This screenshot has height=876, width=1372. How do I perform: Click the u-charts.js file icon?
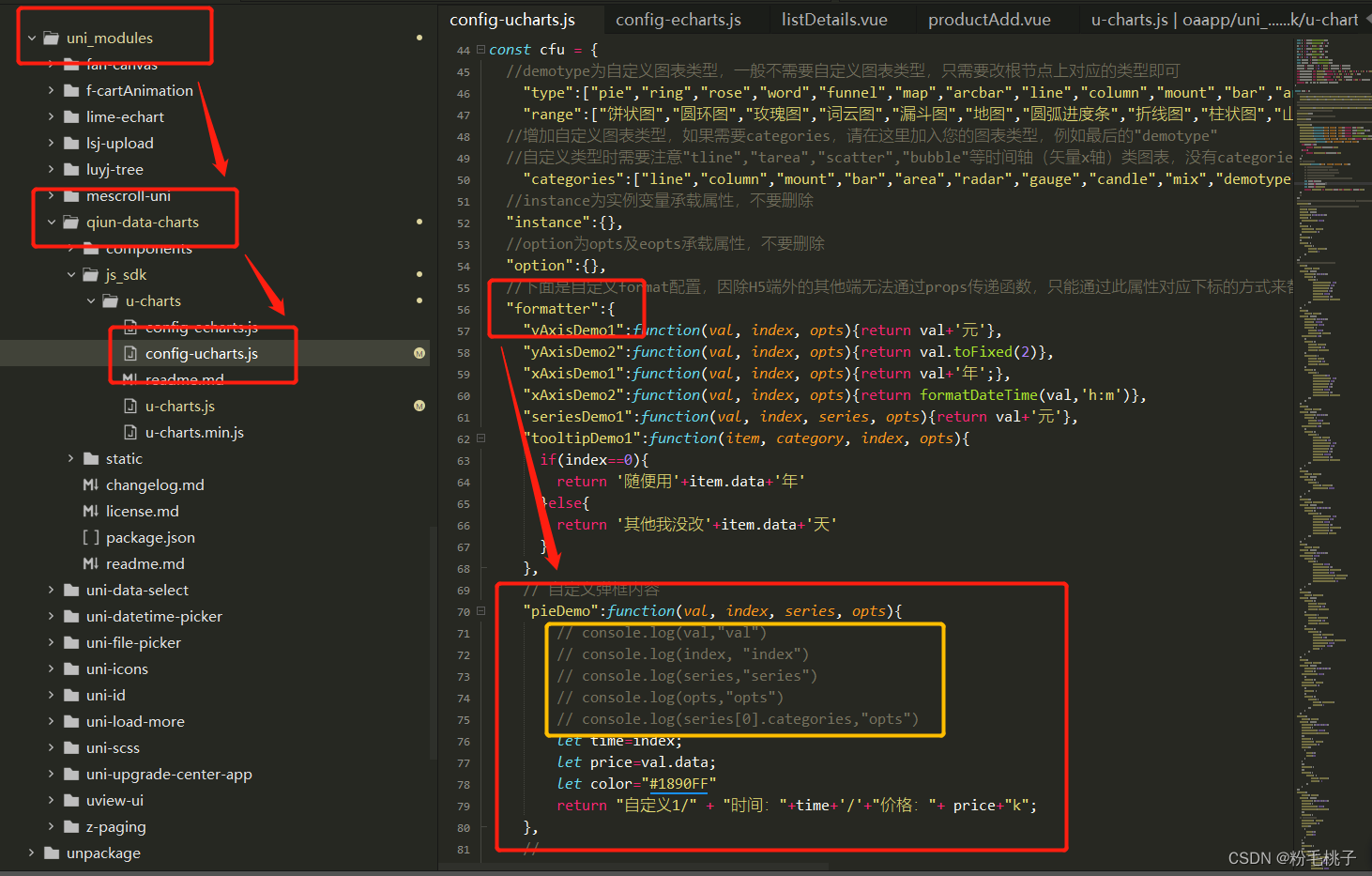[x=130, y=407]
